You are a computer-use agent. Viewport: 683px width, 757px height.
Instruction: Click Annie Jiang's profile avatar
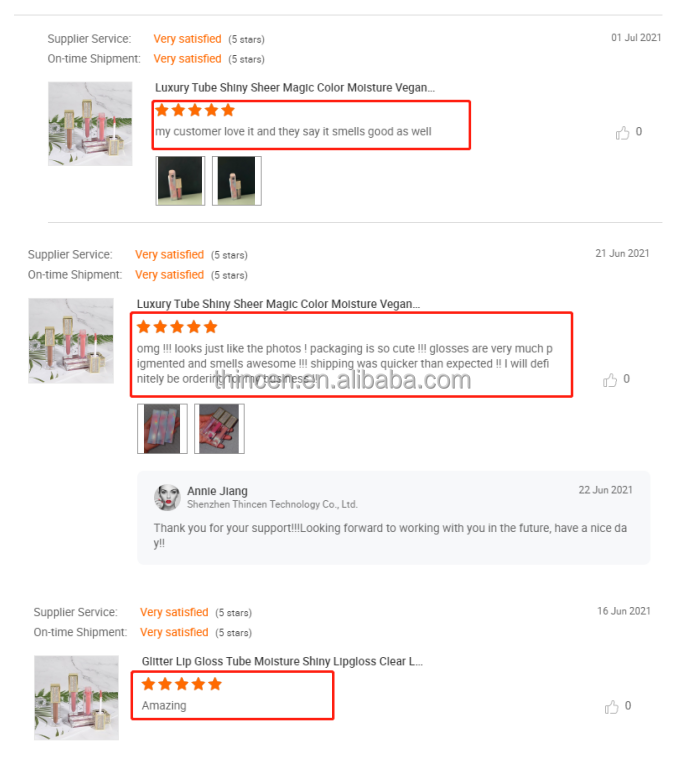(167, 497)
